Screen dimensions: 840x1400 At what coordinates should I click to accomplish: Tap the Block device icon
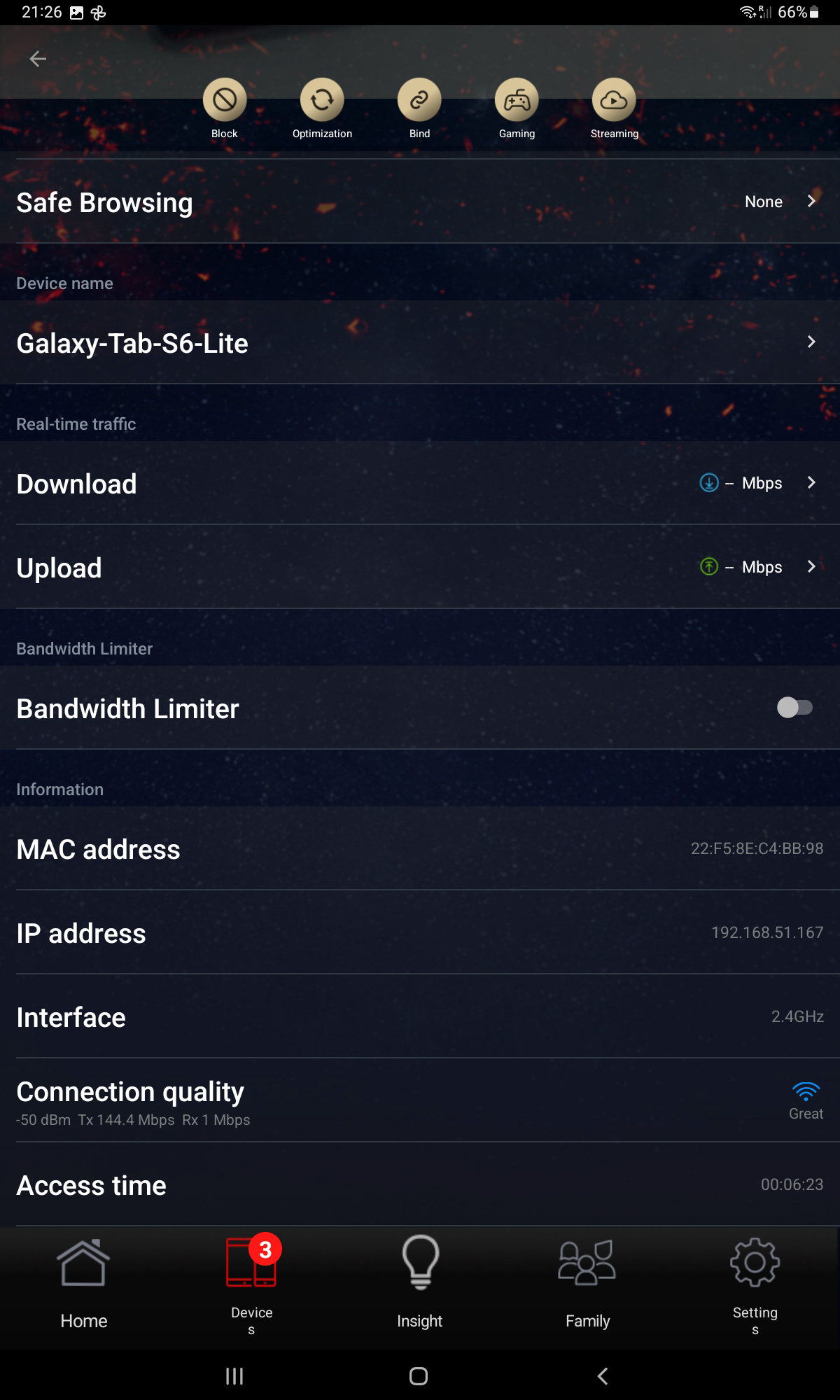pos(225,101)
